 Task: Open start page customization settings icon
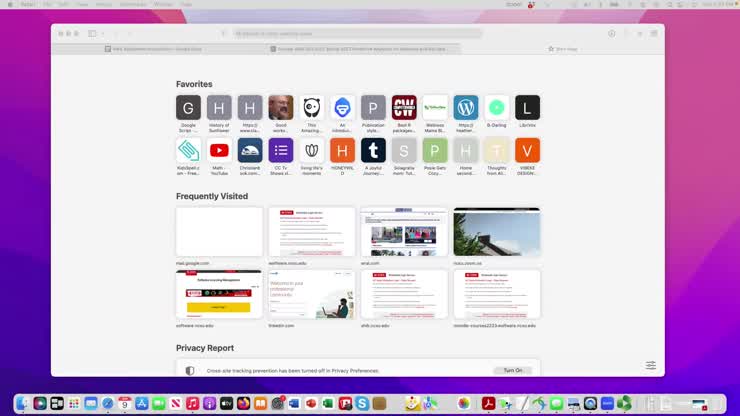pos(651,365)
